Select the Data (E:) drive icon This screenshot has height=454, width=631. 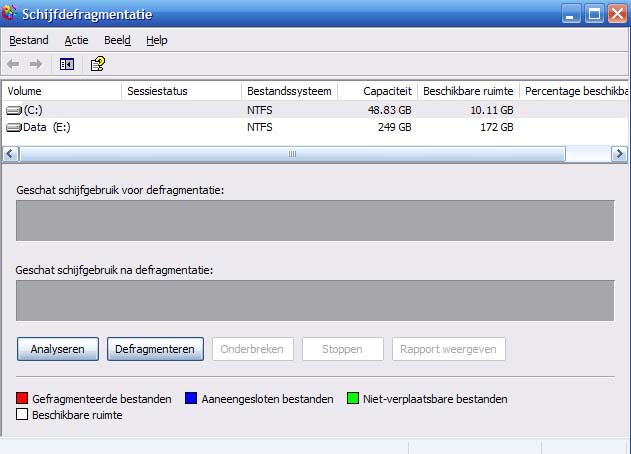[x=14, y=128]
